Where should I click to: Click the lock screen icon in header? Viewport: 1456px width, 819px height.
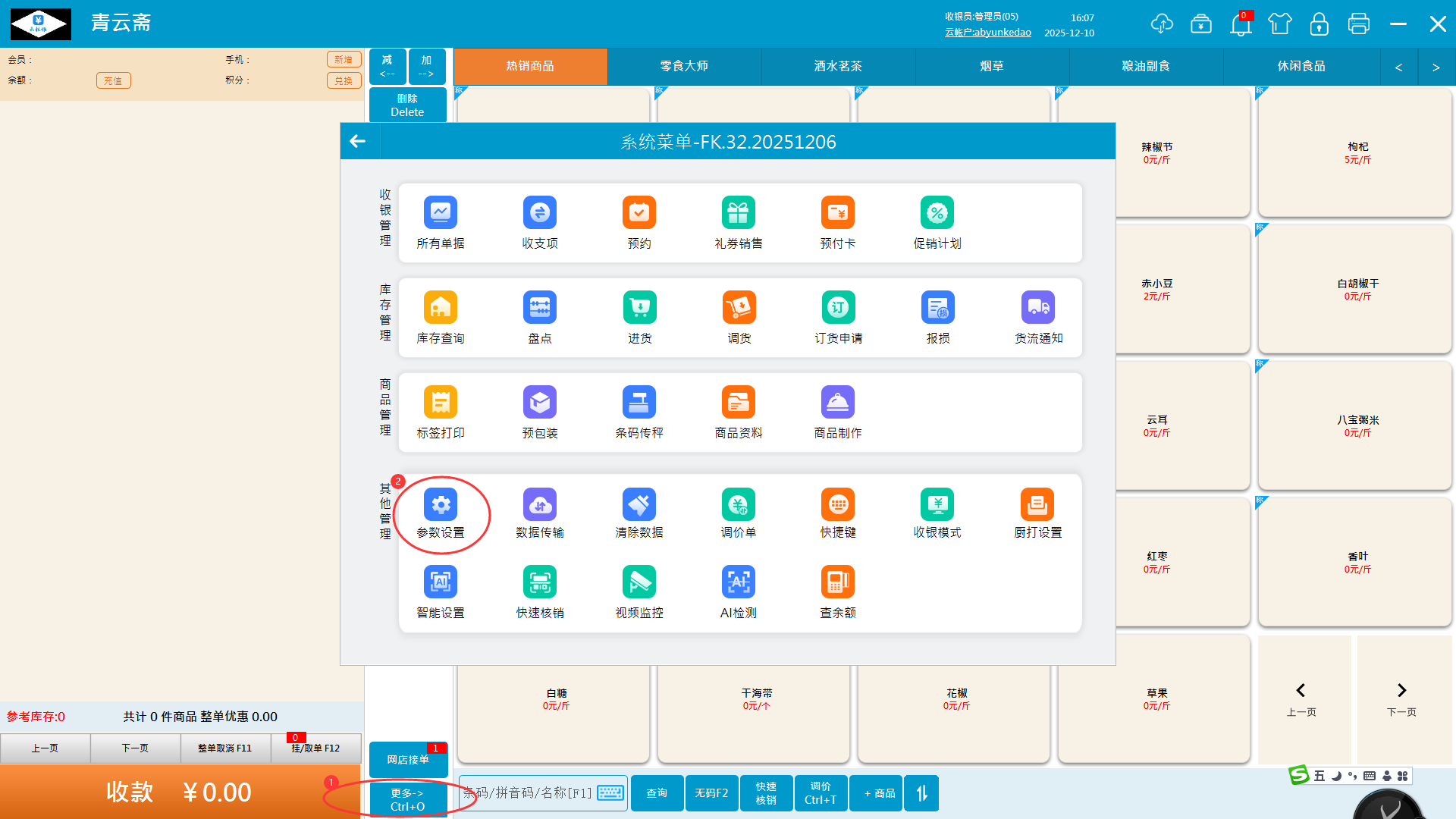tap(1319, 25)
